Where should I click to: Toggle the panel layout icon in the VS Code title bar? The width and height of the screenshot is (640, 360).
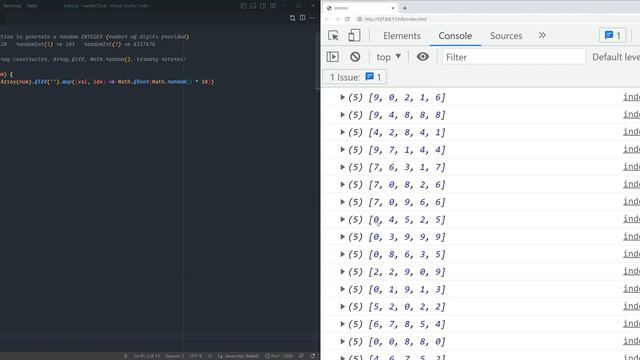(x=253, y=6)
